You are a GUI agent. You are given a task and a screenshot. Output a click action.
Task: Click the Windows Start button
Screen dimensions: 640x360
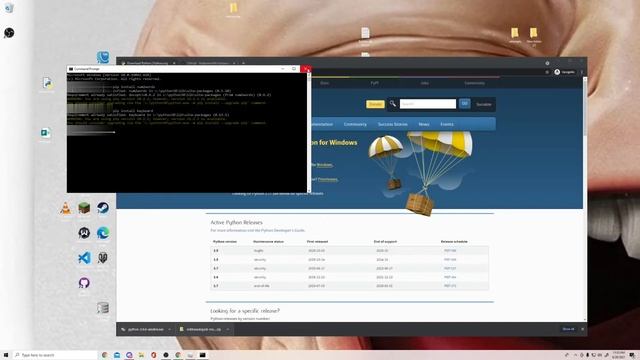coord(6,355)
